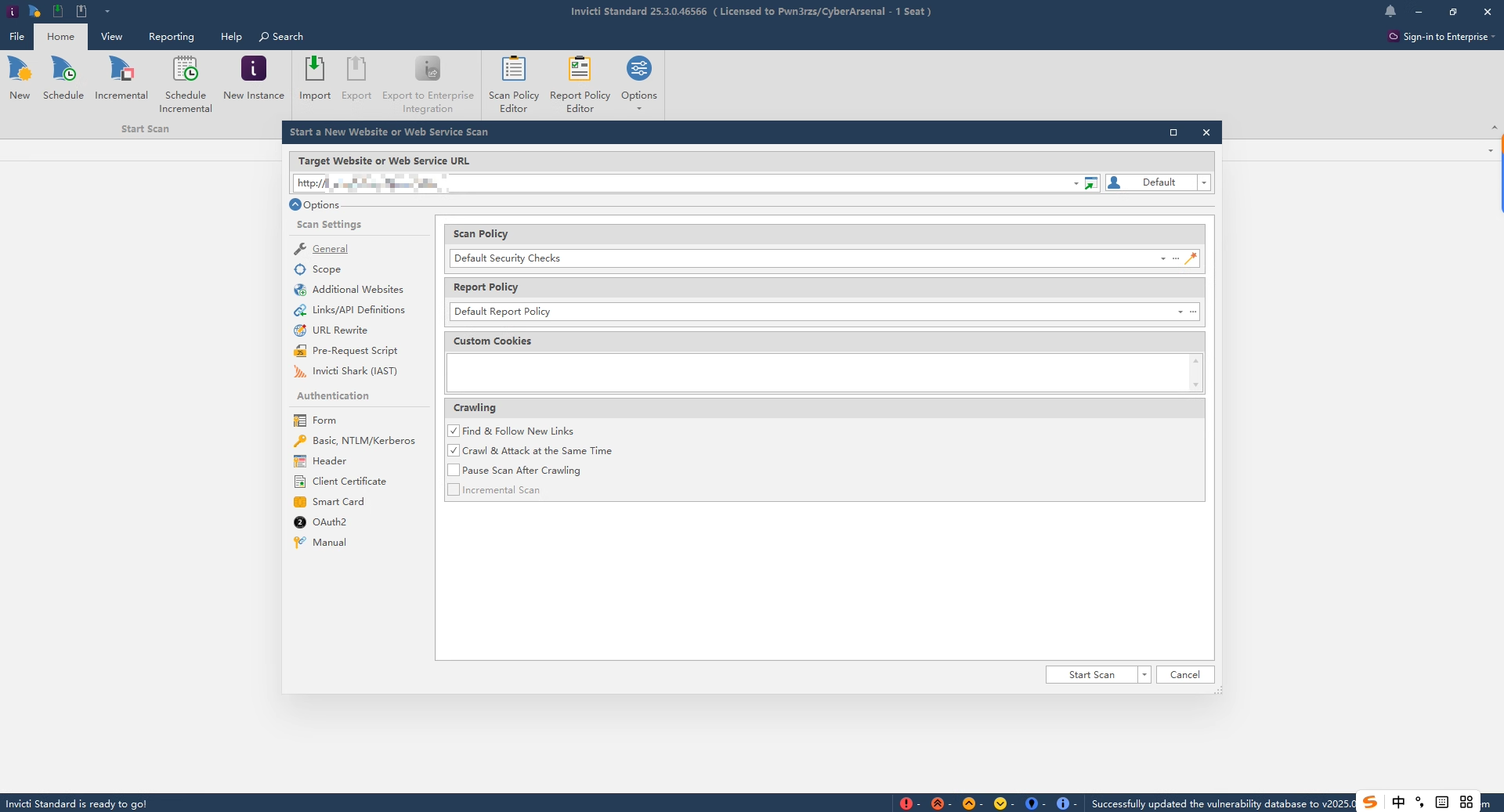Expand the target URL history dropdown
The height and width of the screenshot is (812, 1504).
point(1076,183)
